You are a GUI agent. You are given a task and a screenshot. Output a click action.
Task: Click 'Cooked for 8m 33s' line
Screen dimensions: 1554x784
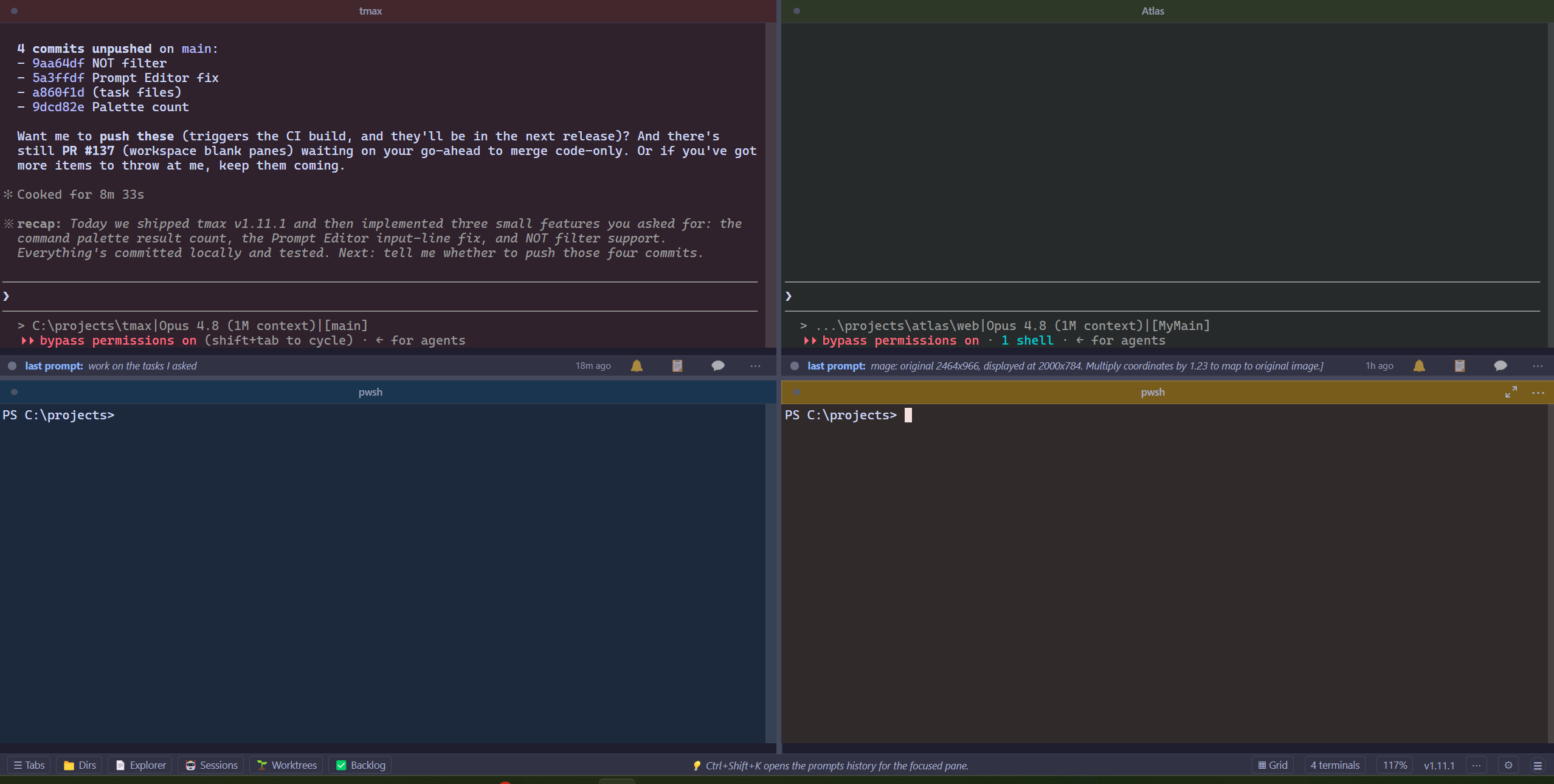point(80,194)
